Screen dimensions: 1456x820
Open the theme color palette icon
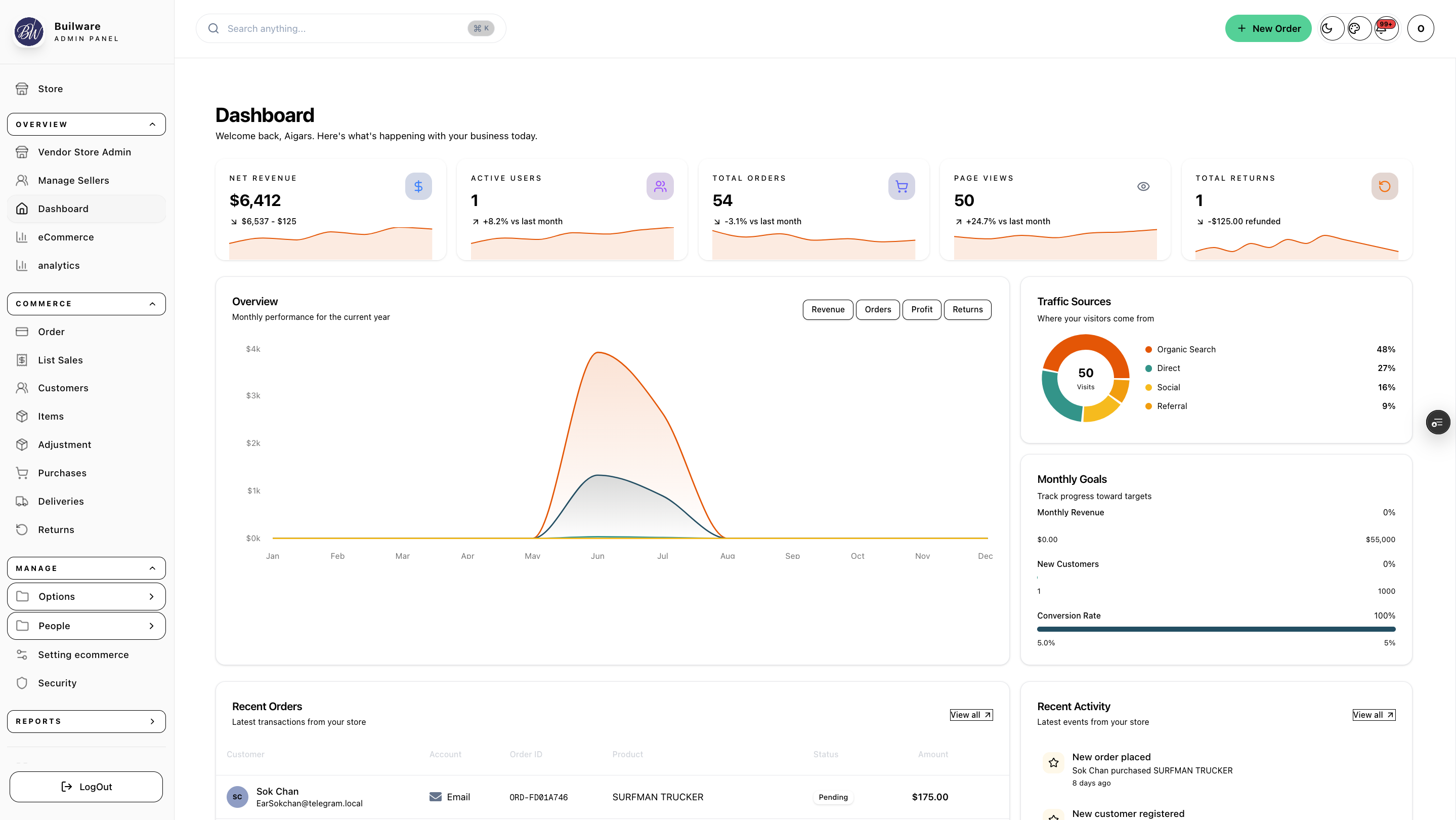pyautogui.click(x=1359, y=28)
